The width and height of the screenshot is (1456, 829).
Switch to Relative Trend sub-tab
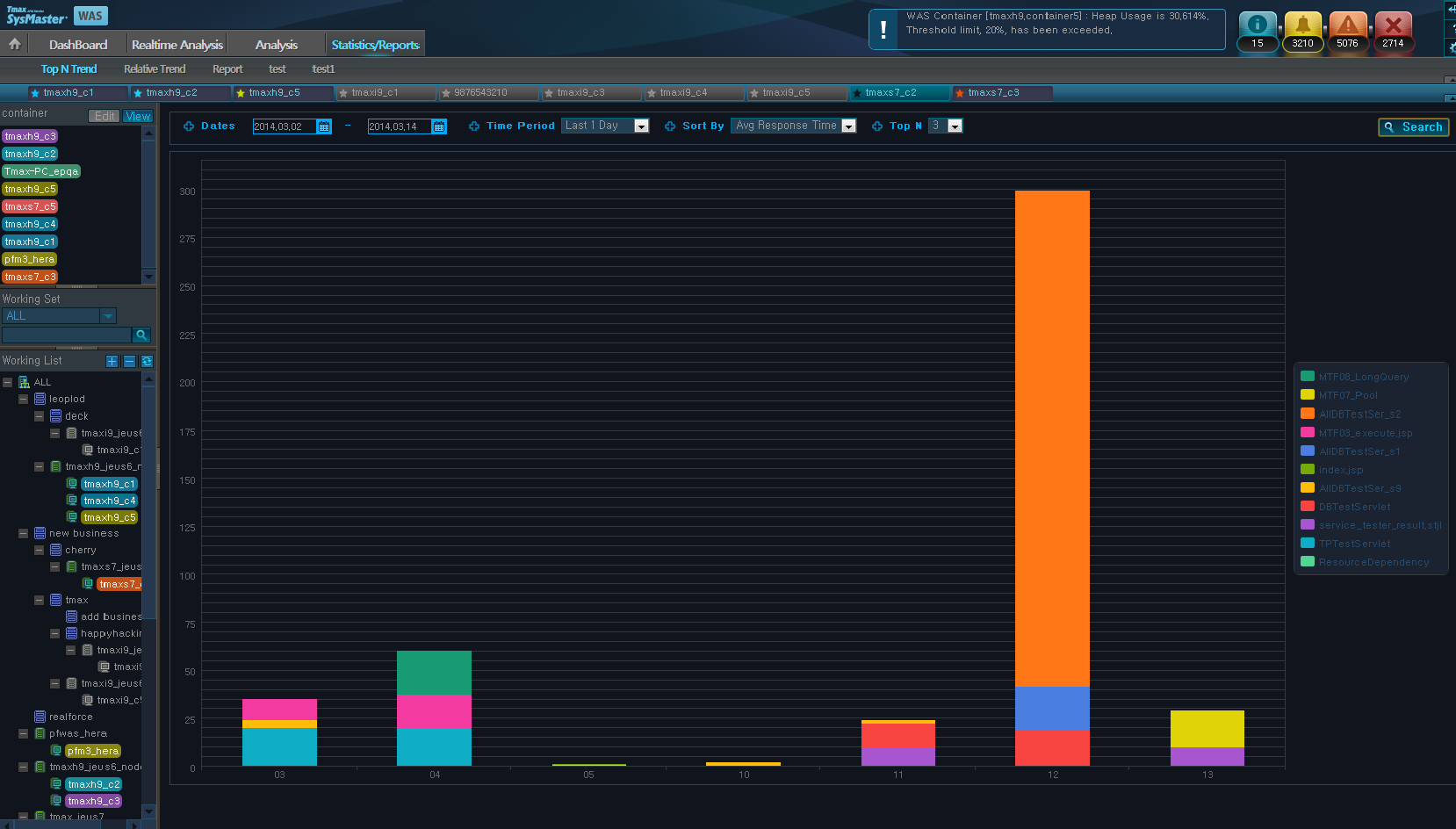coord(155,68)
